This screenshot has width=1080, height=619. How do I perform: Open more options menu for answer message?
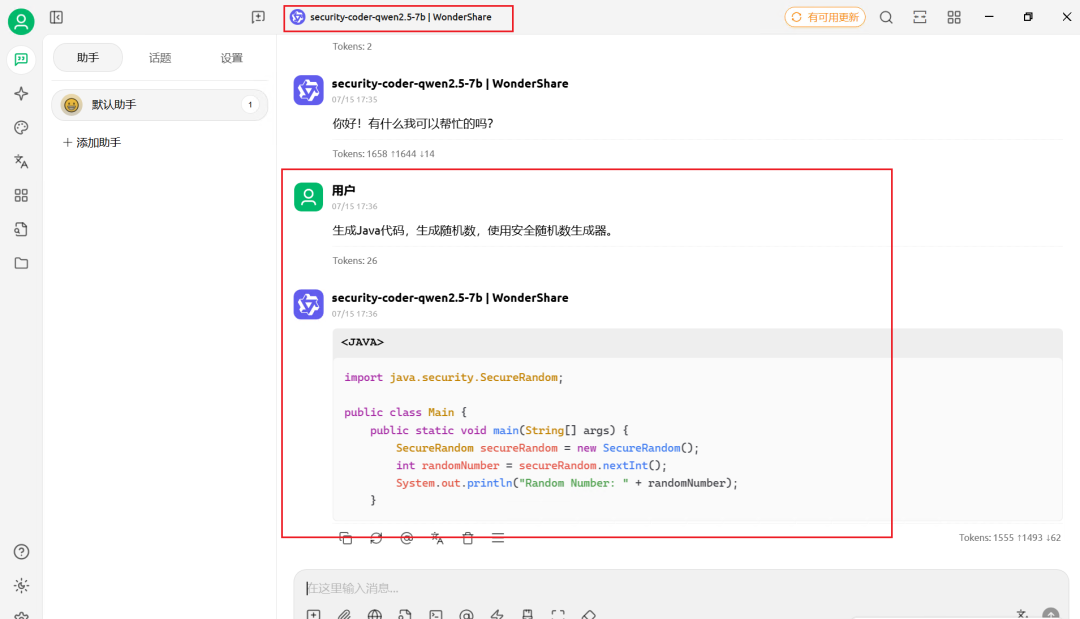498,538
